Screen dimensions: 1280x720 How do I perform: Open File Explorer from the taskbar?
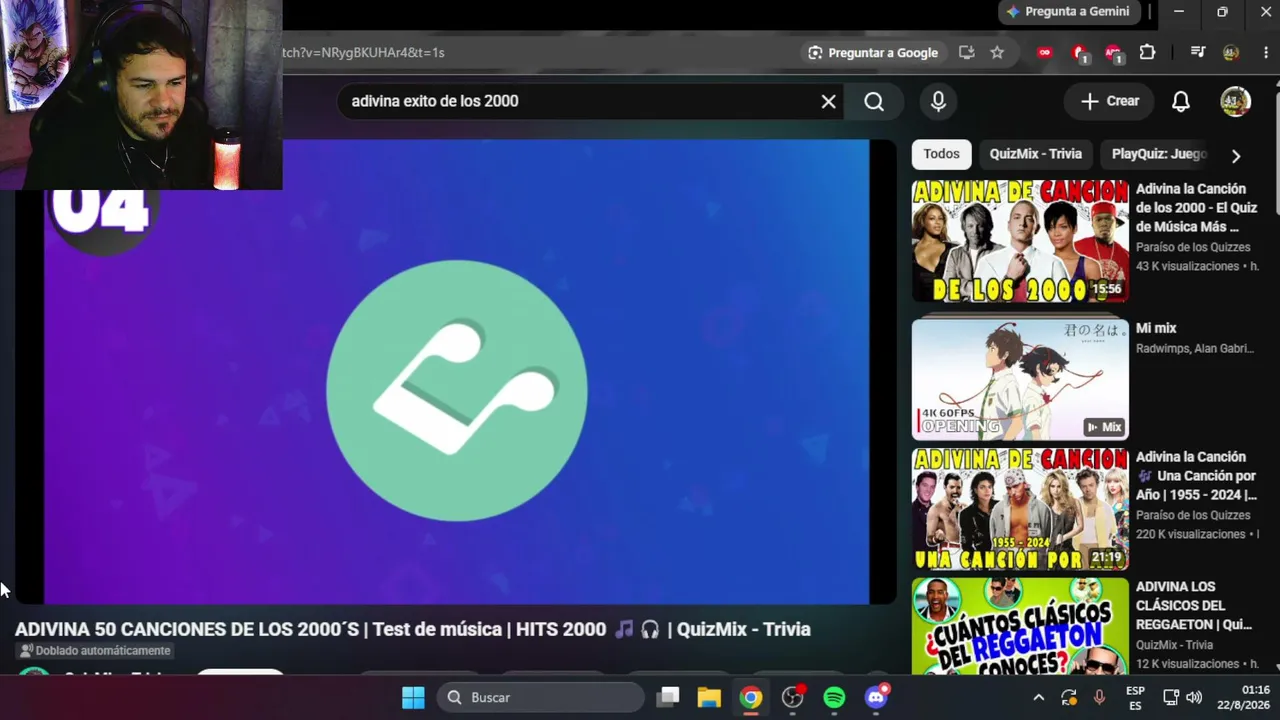(x=709, y=697)
